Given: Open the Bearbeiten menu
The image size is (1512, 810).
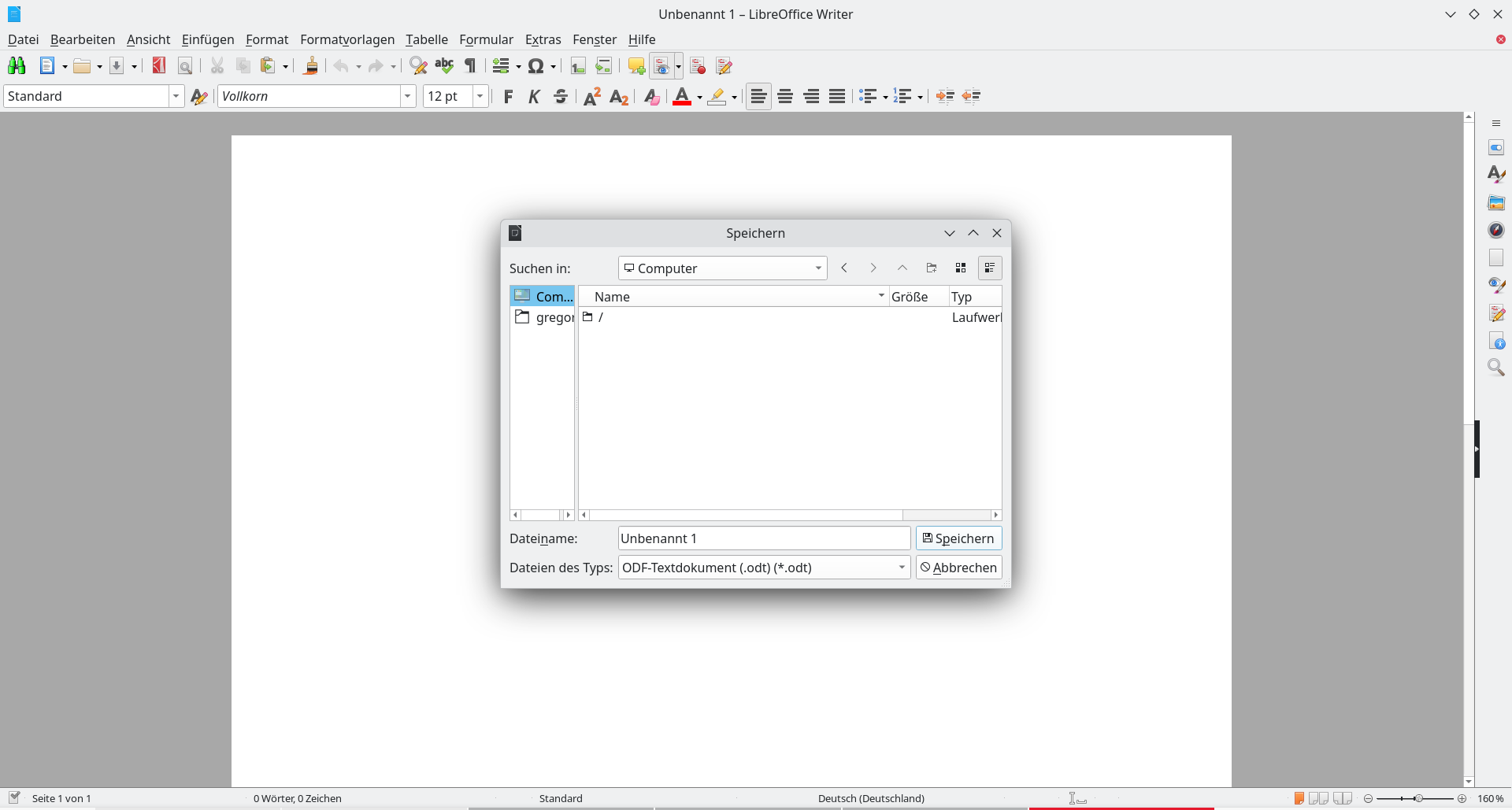Looking at the screenshot, I should tap(83, 39).
